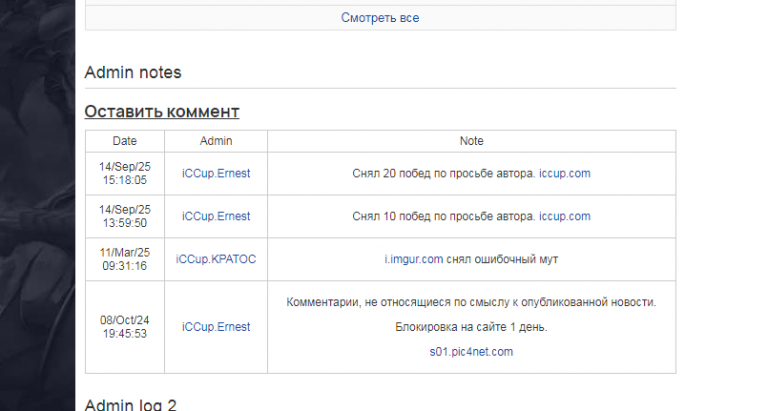The image size is (768, 411).
Task: Click text Блокировка на сайте 1 день
Action: pos(471,327)
